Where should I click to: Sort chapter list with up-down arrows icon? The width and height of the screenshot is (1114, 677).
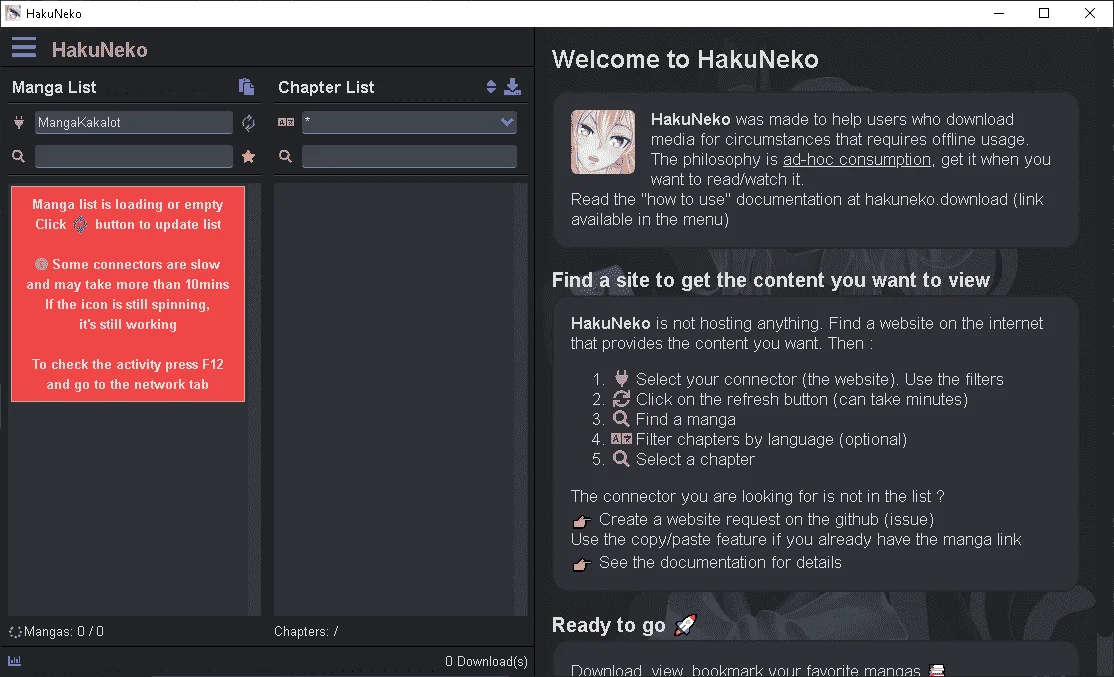[x=491, y=87]
